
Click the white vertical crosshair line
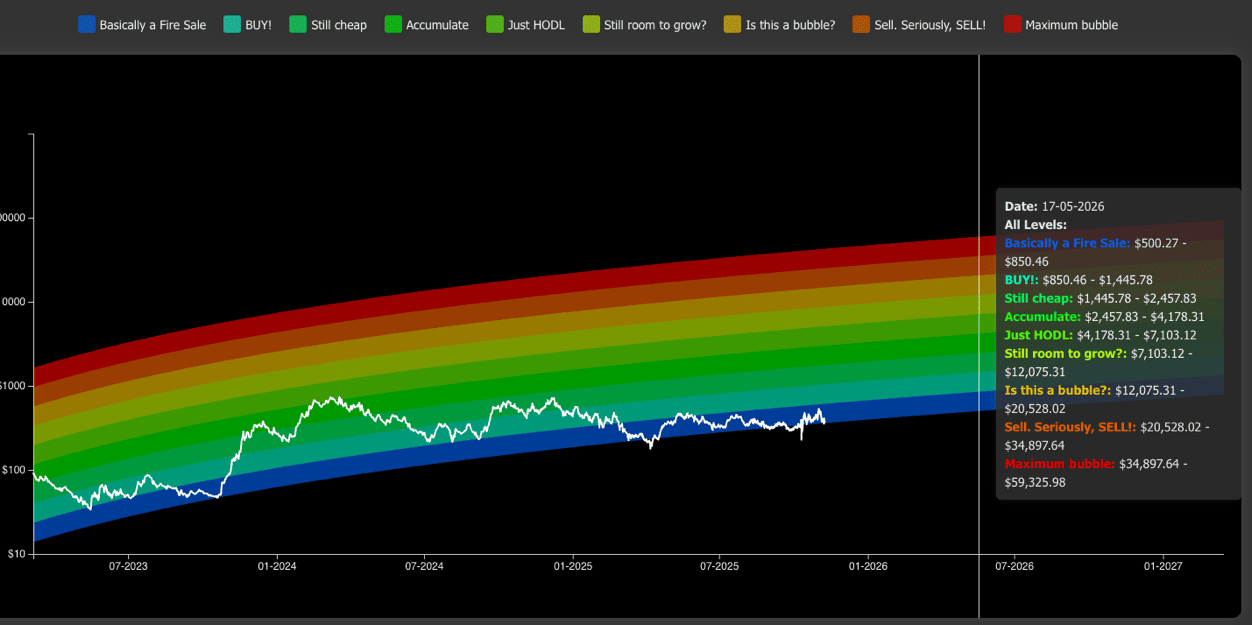[x=979, y=120]
